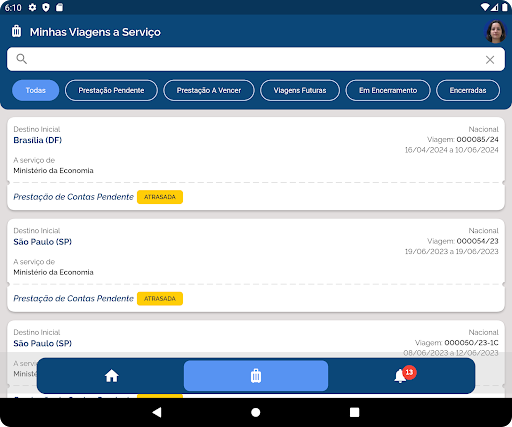Click ATRASADA badge on trip 000085/24
512x427 pixels.
[x=160, y=197]
